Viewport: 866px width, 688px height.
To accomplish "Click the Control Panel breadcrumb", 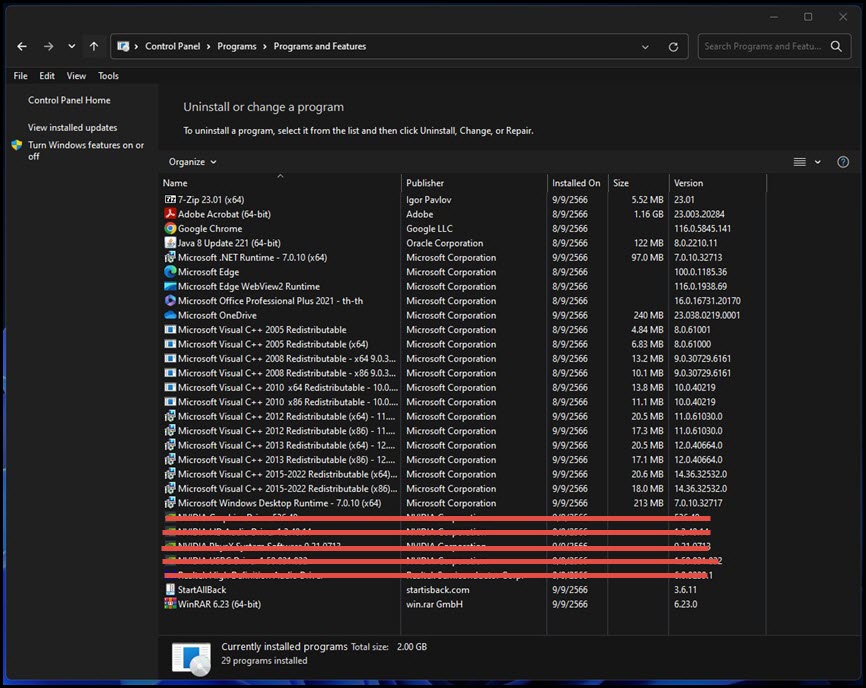I will (172, 46).
